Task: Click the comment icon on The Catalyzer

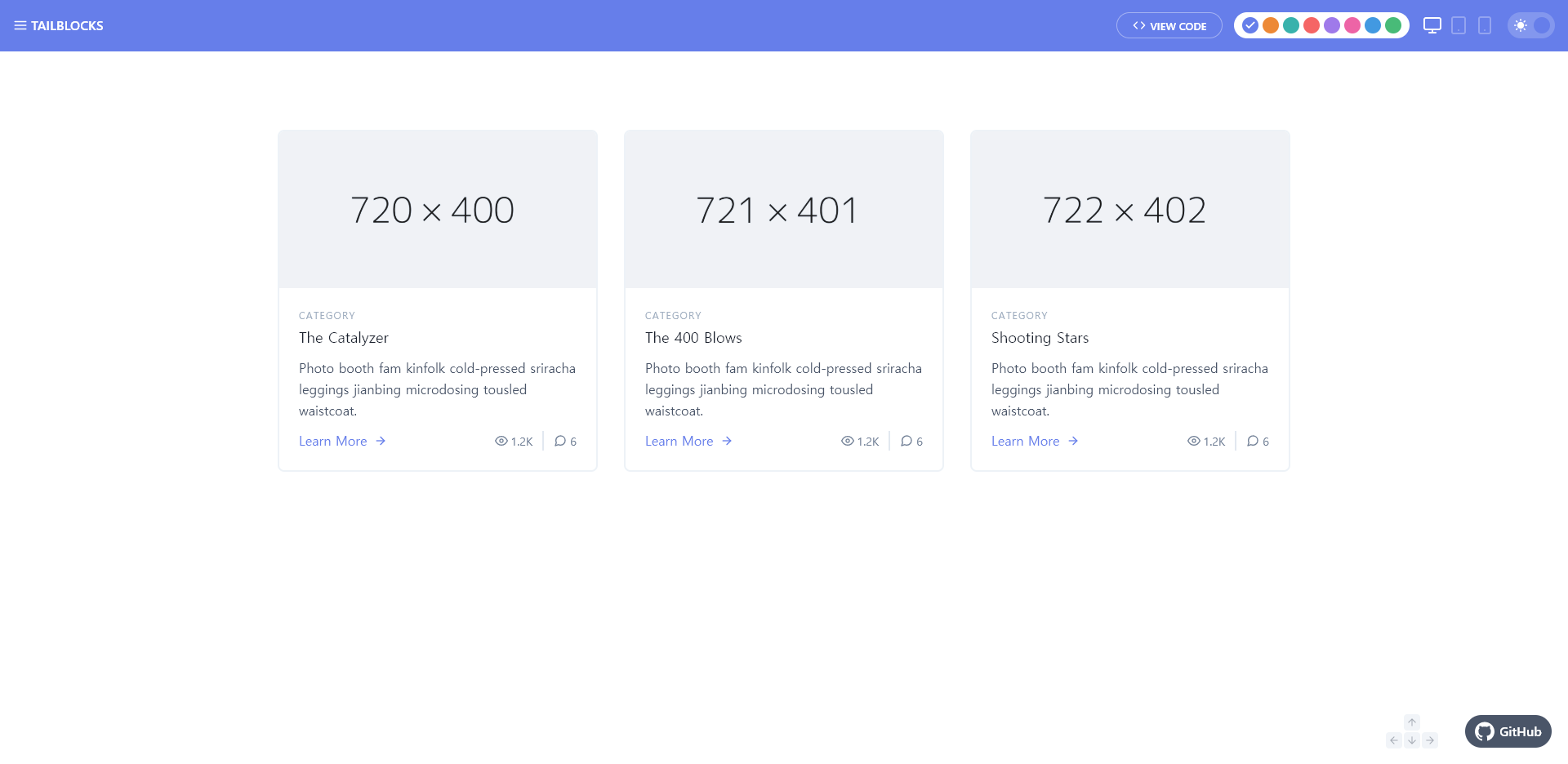Action: click(x=560, y=442)
